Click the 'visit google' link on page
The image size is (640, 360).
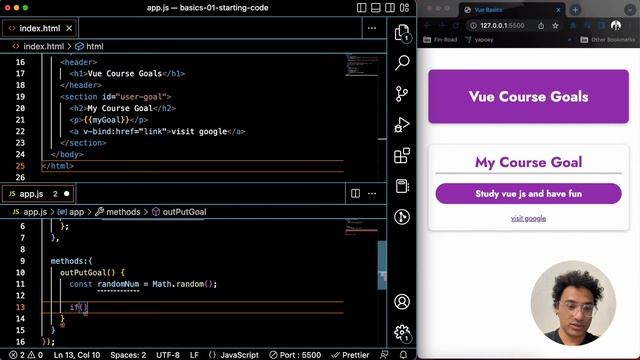528,218
